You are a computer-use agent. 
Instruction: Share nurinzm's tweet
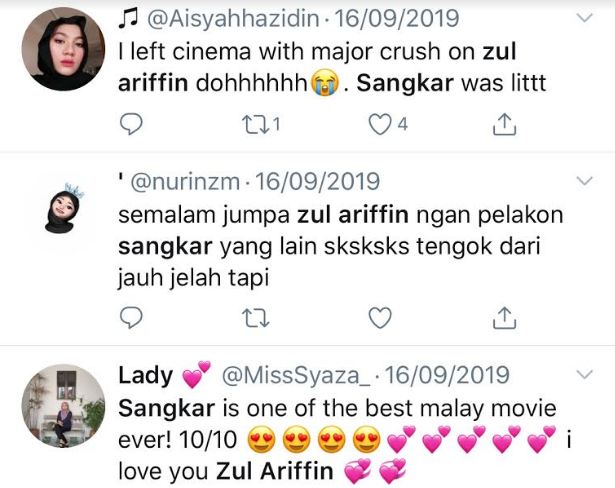[x=504, y=317]
